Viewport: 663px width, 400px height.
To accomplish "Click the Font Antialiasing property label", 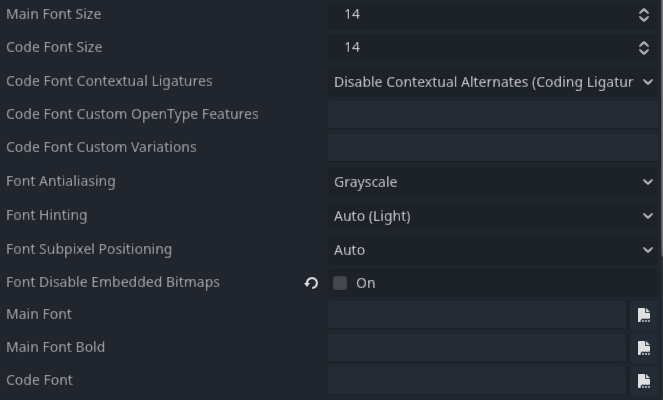I will [x=61, y=181].
